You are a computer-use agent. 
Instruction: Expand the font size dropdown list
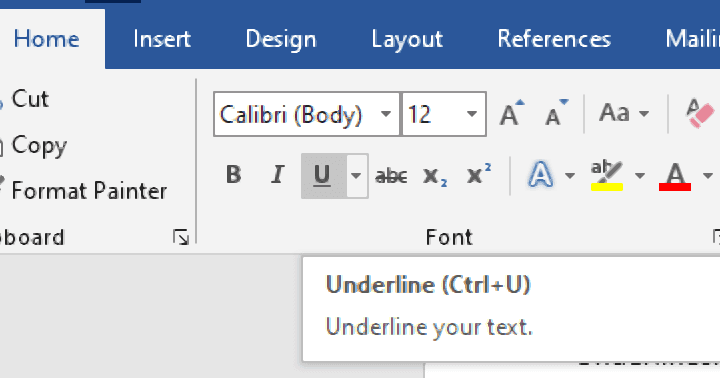point(472,114)
